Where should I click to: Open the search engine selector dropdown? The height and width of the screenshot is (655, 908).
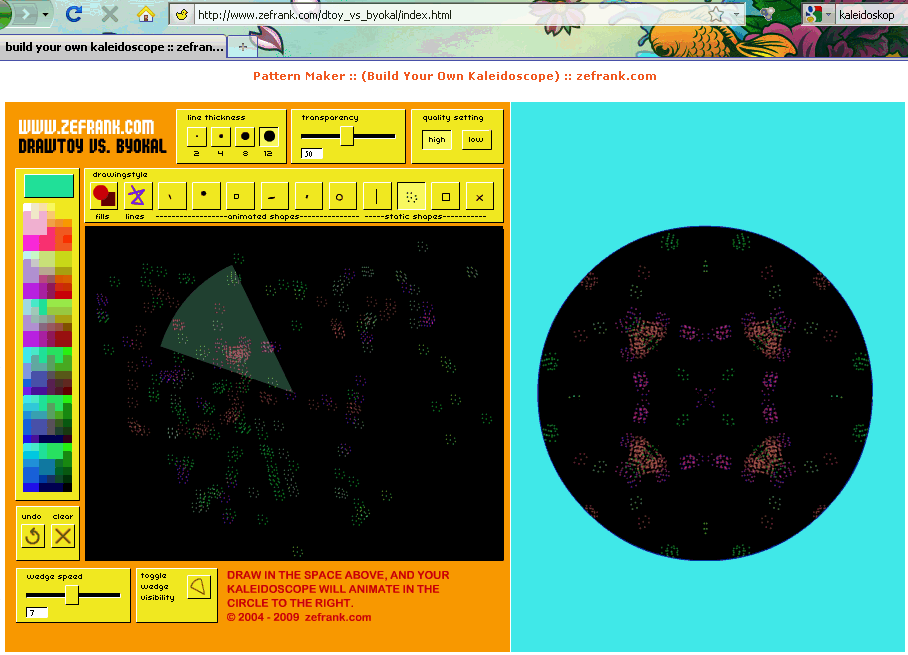(828, 15)
